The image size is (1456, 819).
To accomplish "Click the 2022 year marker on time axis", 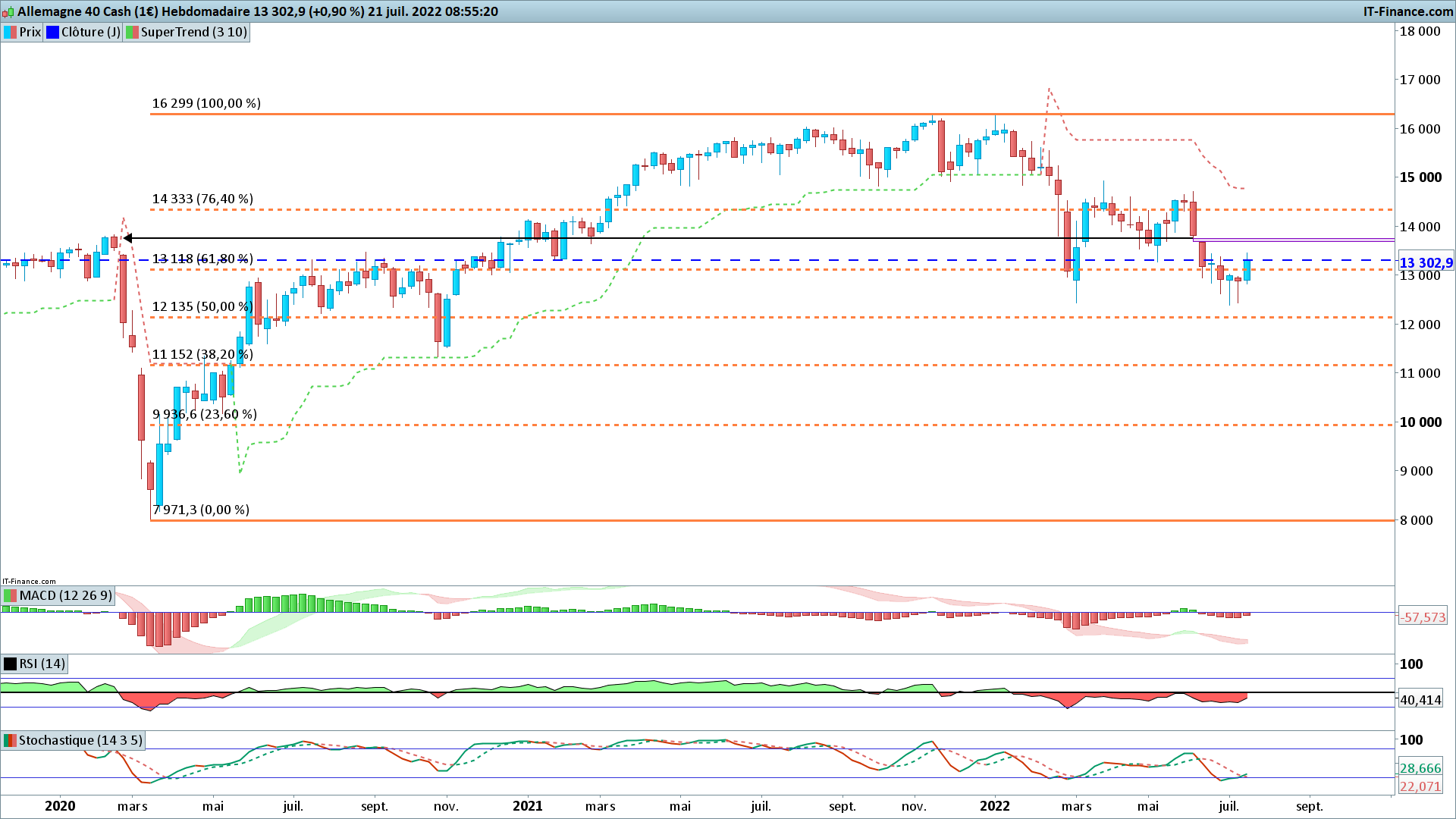I will (x=994, y=805).
